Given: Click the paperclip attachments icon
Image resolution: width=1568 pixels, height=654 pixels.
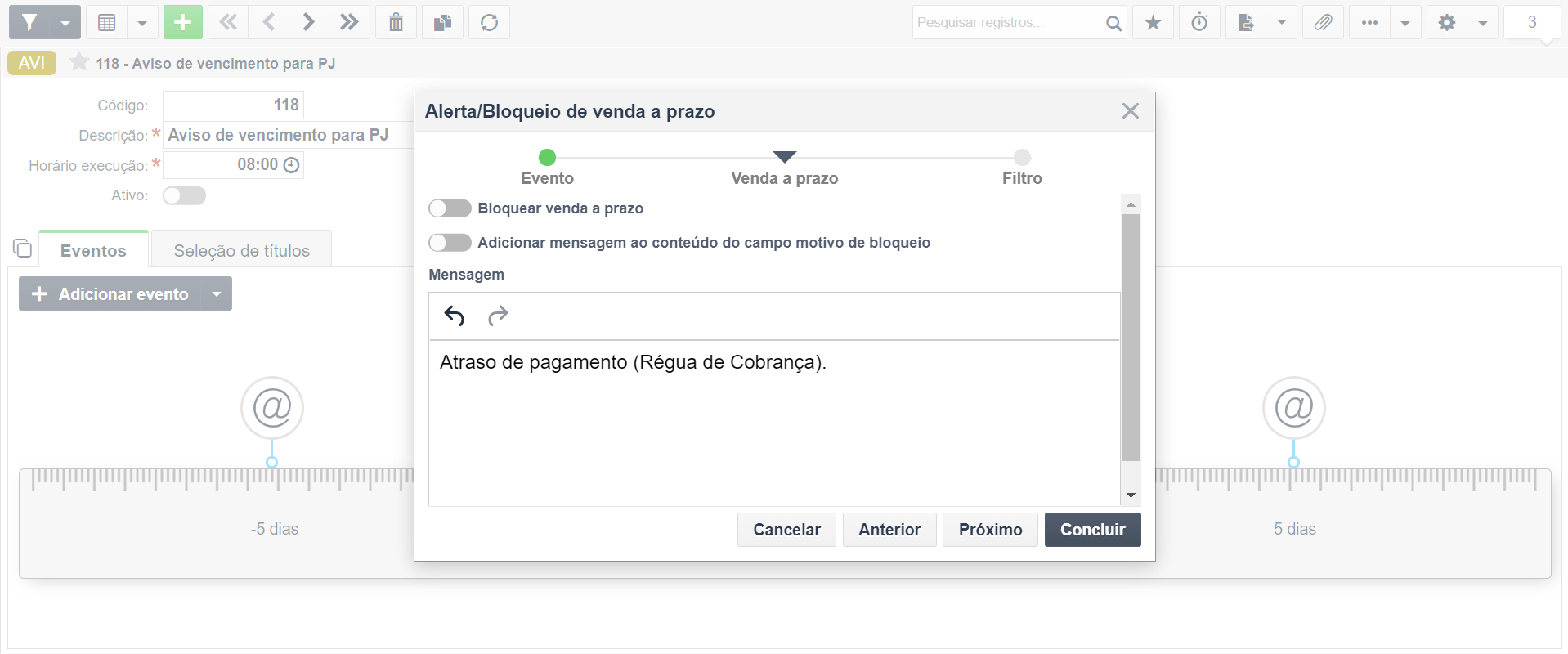Looking at the screenshot, I should coord(1323,22).
